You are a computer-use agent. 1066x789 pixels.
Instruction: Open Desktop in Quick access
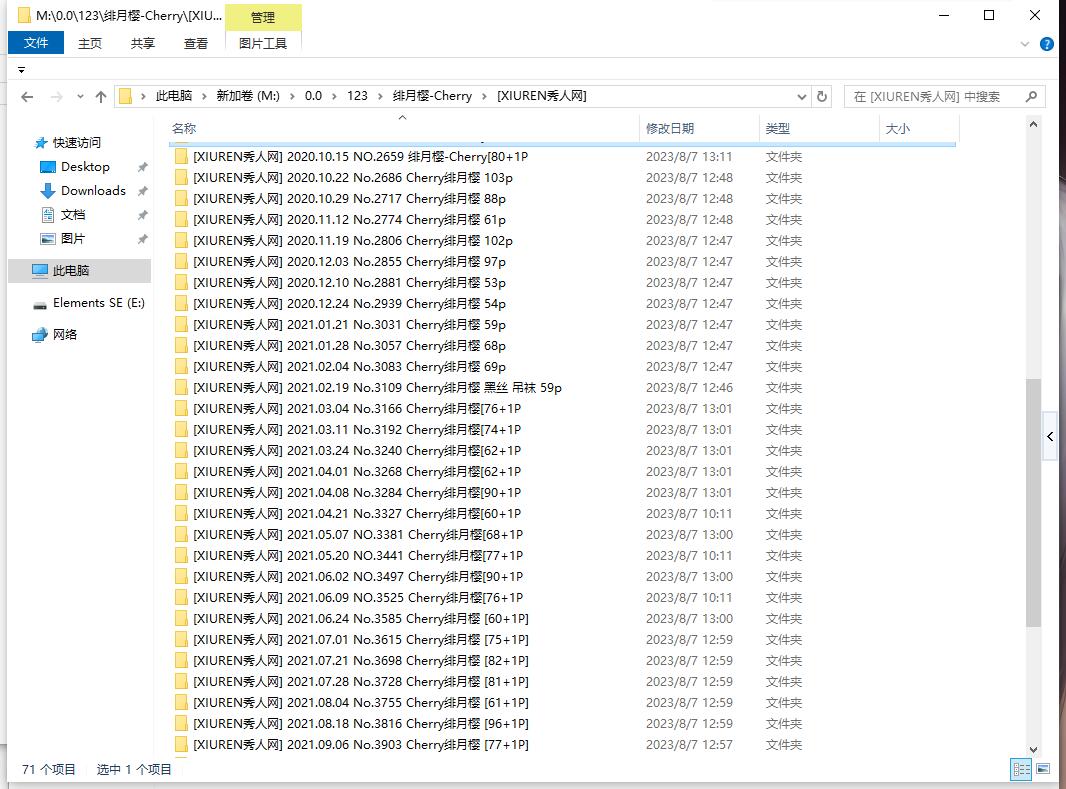(x=85, y=166)
